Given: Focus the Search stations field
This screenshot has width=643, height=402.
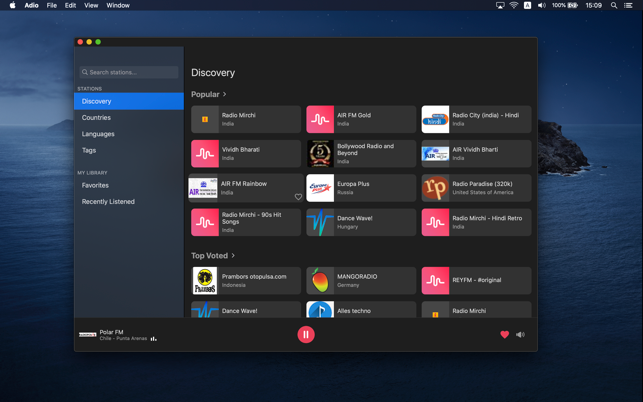Looking at the screenshot, I should [129, 72].
